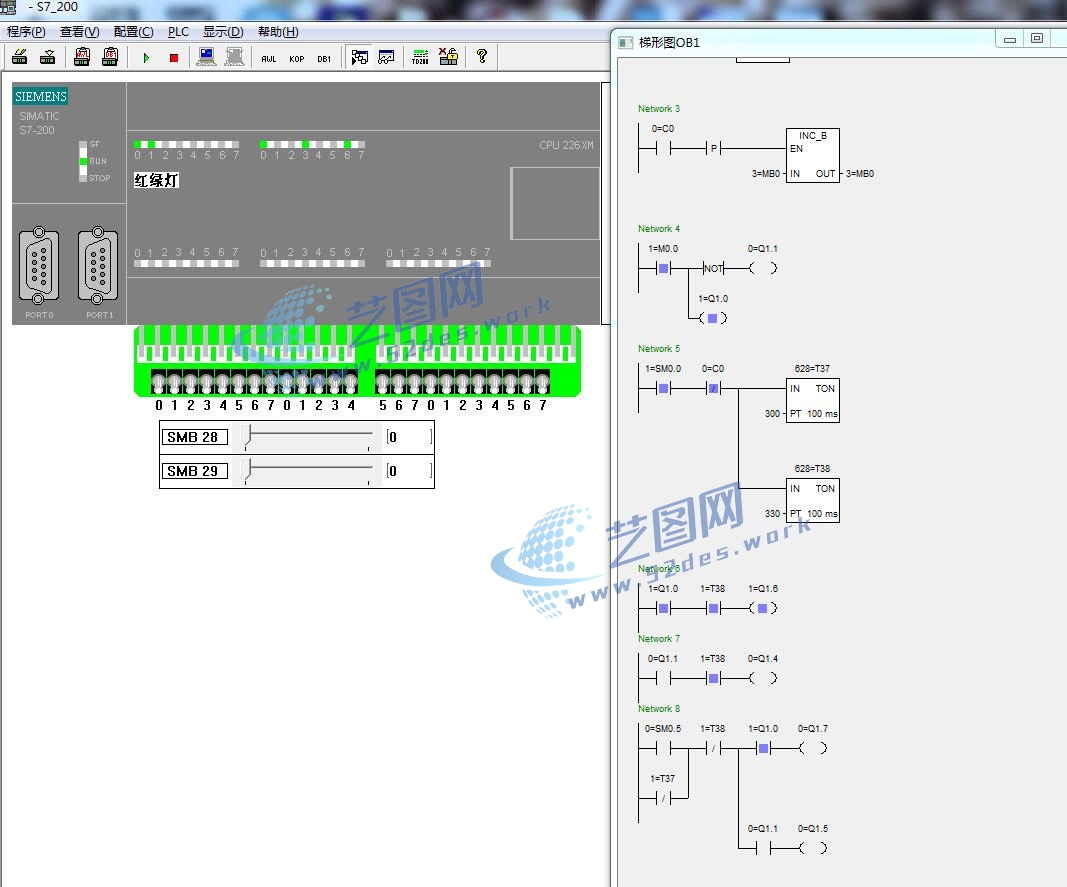The image size is (1067, 887).
Task: Click the SMB 28 label
Action: click(193, 437)
